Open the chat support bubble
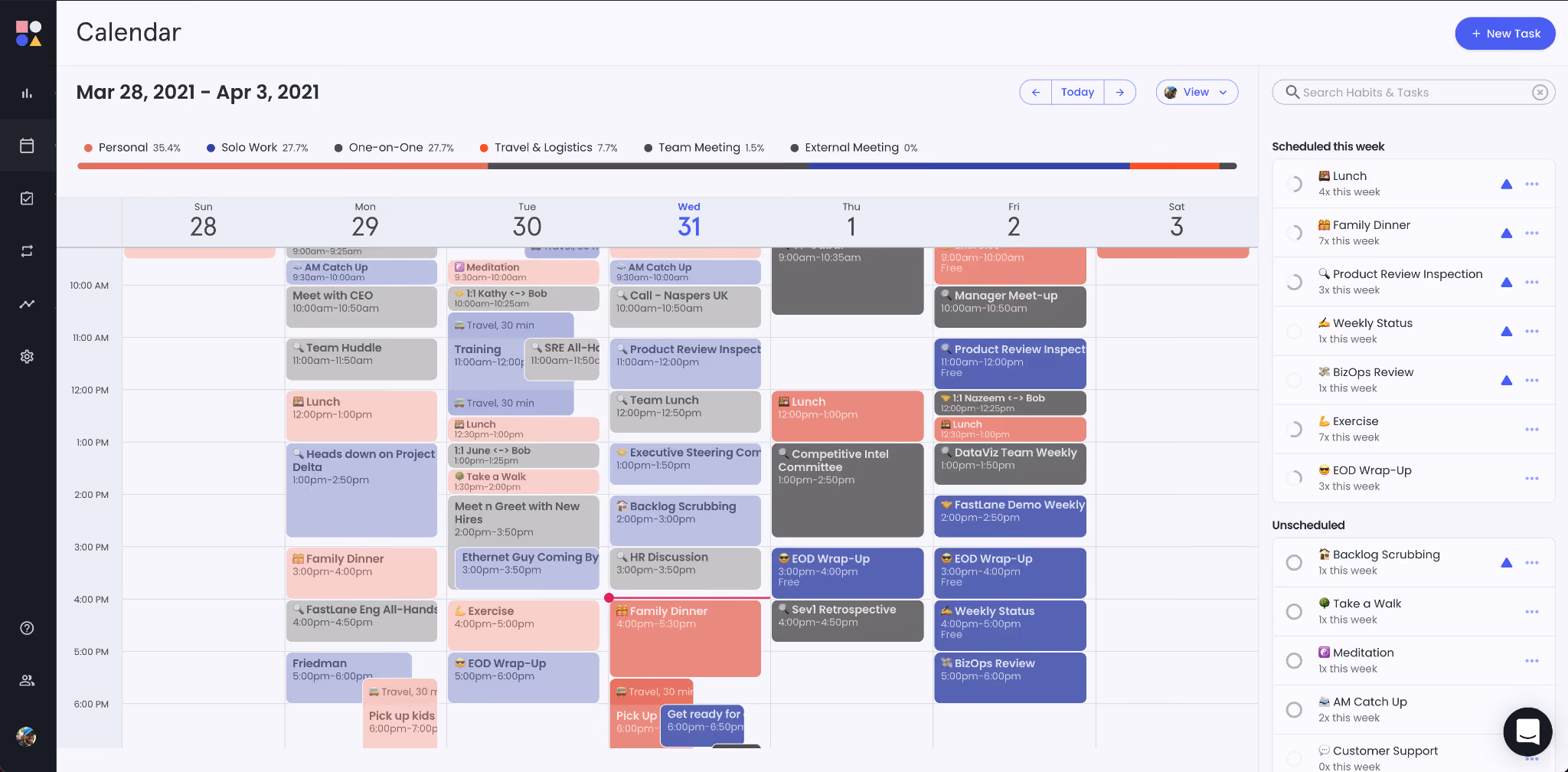 (x=1527, y=731)
